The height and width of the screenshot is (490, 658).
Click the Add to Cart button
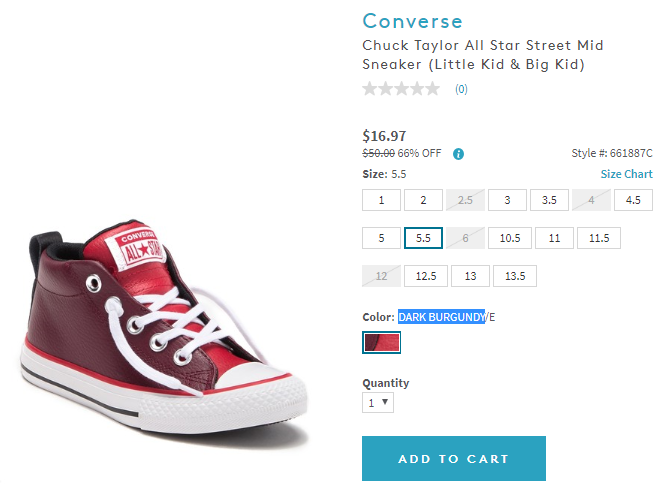click(x=453, y=459)
